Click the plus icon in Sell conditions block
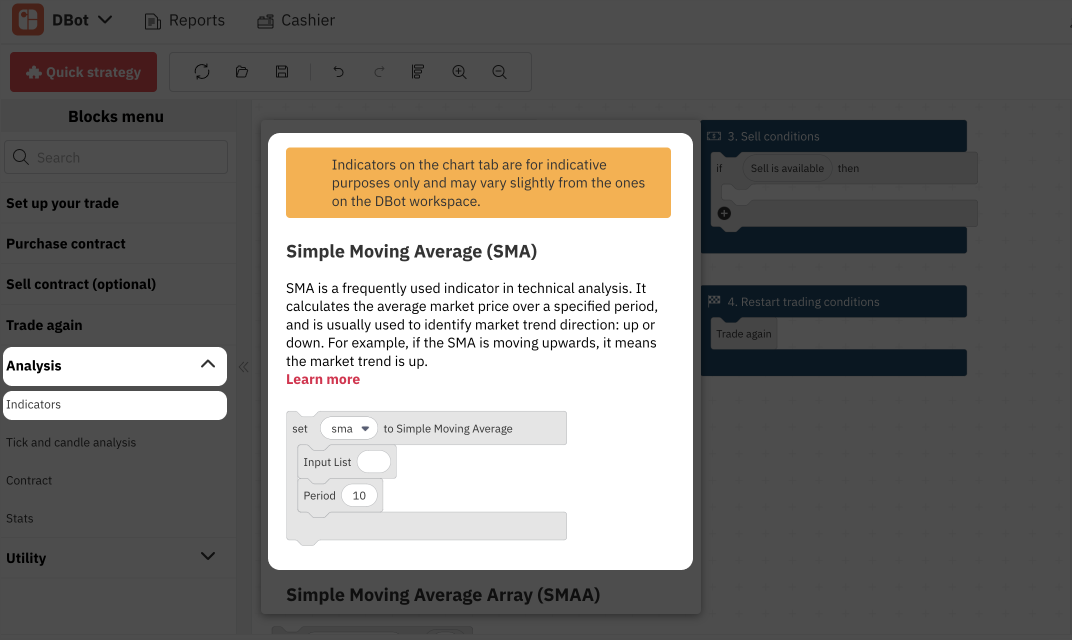The image size is (1072, 640). [724, 213]
